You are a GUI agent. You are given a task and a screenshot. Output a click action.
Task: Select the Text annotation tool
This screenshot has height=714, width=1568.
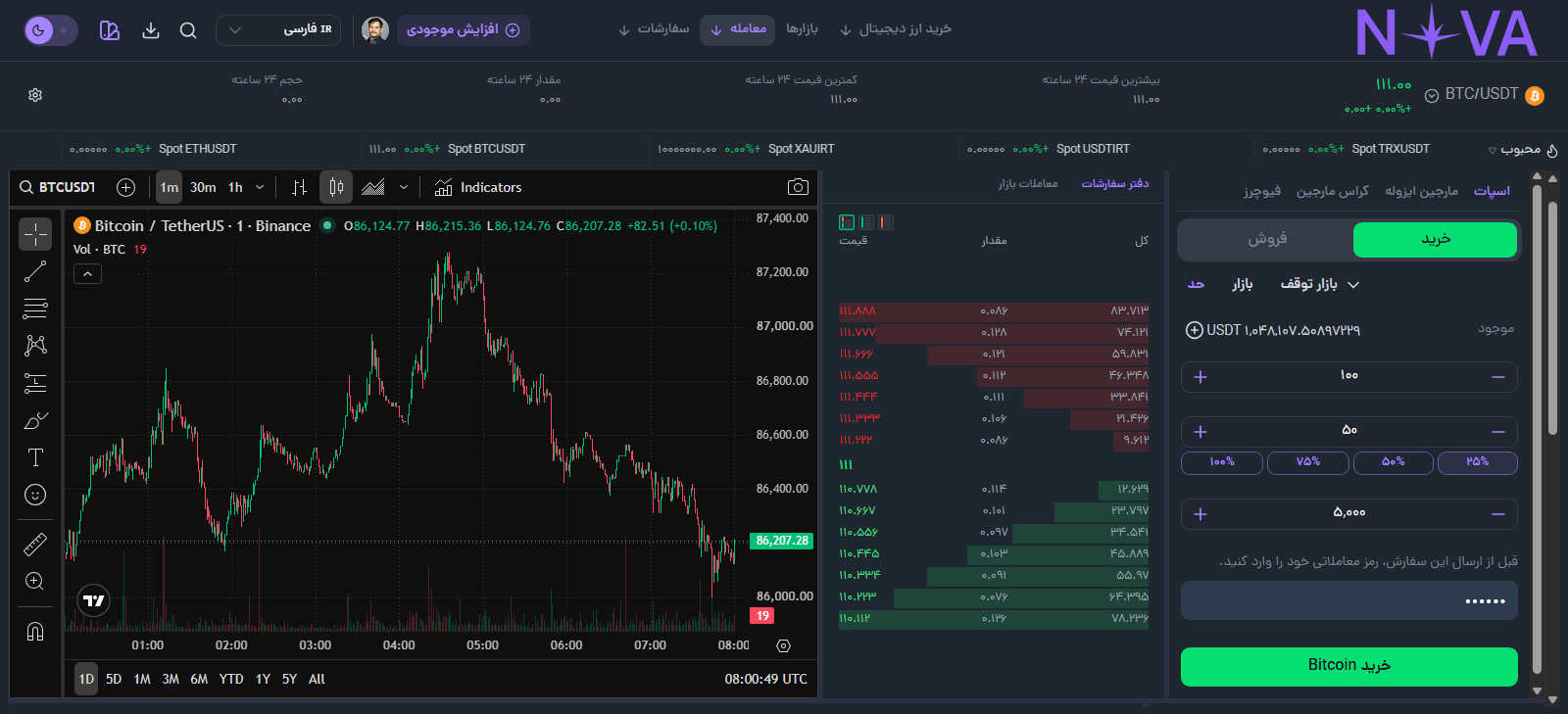(x=35, y=457)
